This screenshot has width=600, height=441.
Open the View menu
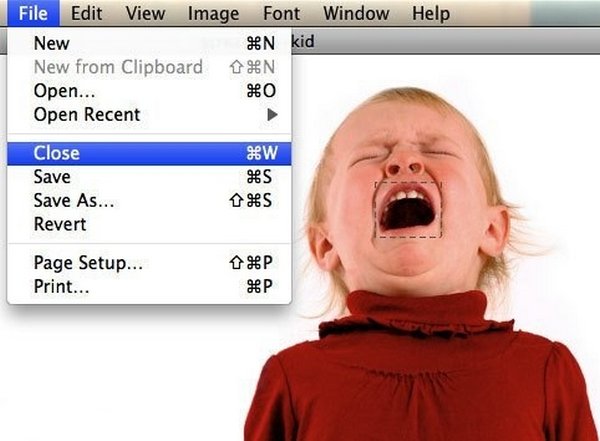pos(146,13)
